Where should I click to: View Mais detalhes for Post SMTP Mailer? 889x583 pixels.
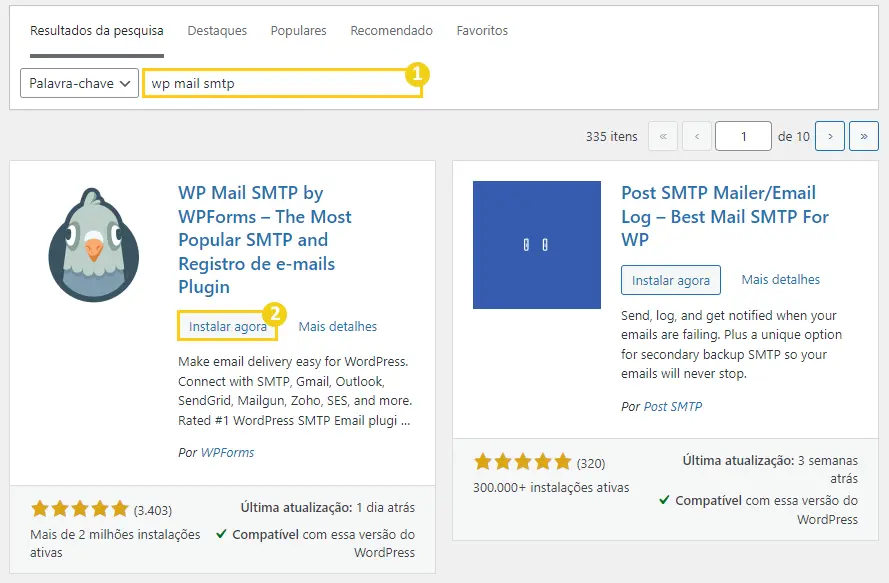[x=781, y=280]
